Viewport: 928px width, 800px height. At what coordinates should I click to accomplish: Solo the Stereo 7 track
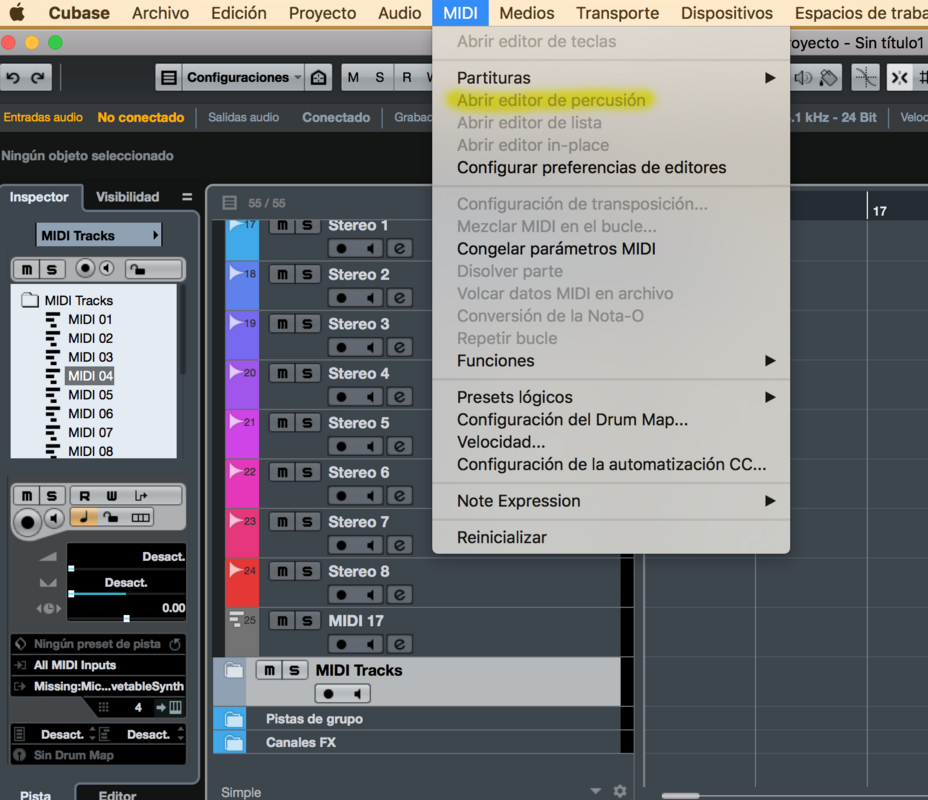point(308,522)
